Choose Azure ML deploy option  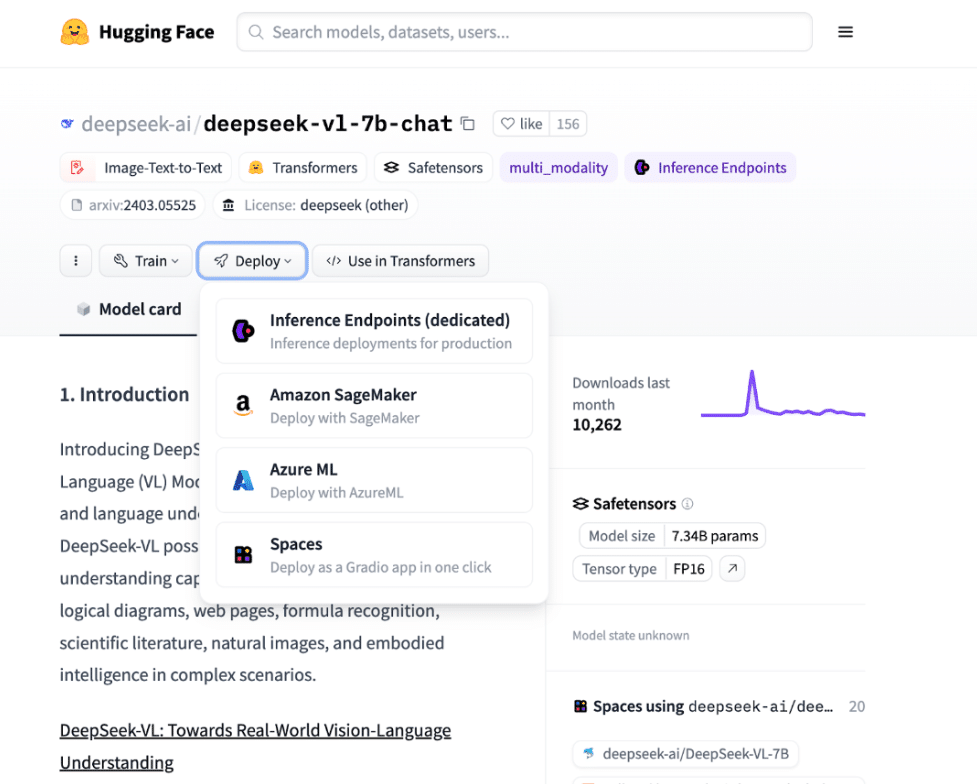(x=374, y=480)
